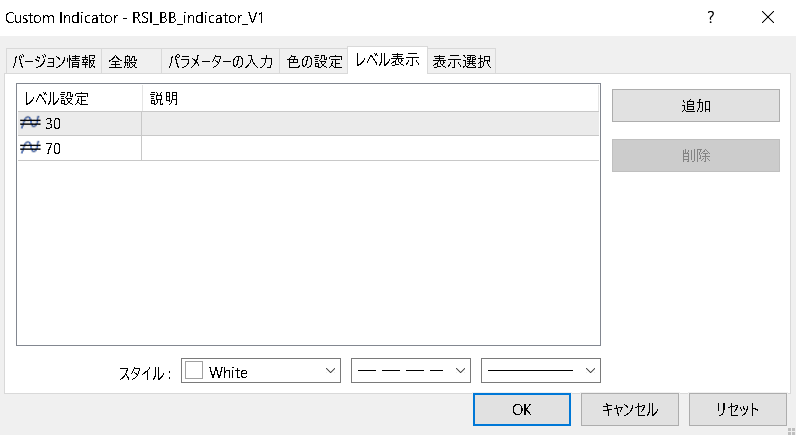The width and height of the screenshot is (796, 435).
Task: Switch to the バージョン情報 tab
Action: tap(54, 62)
